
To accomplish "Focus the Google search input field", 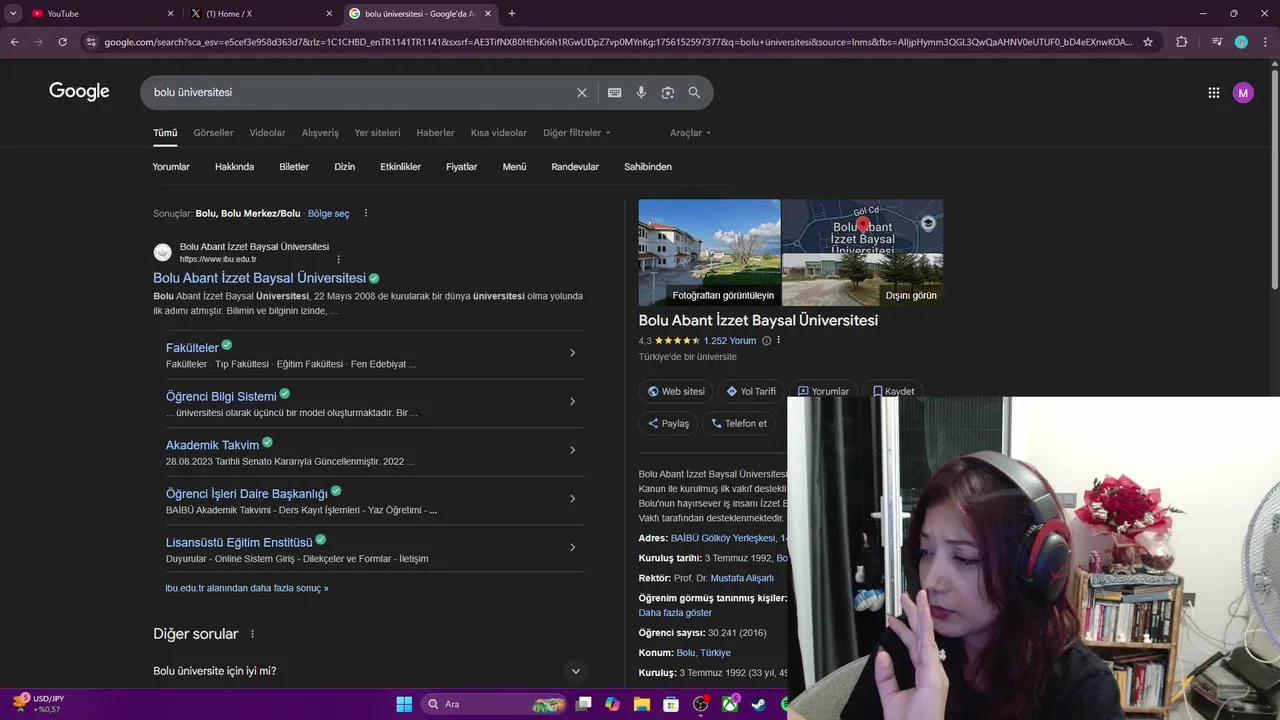I will click(x=360, y=92).
